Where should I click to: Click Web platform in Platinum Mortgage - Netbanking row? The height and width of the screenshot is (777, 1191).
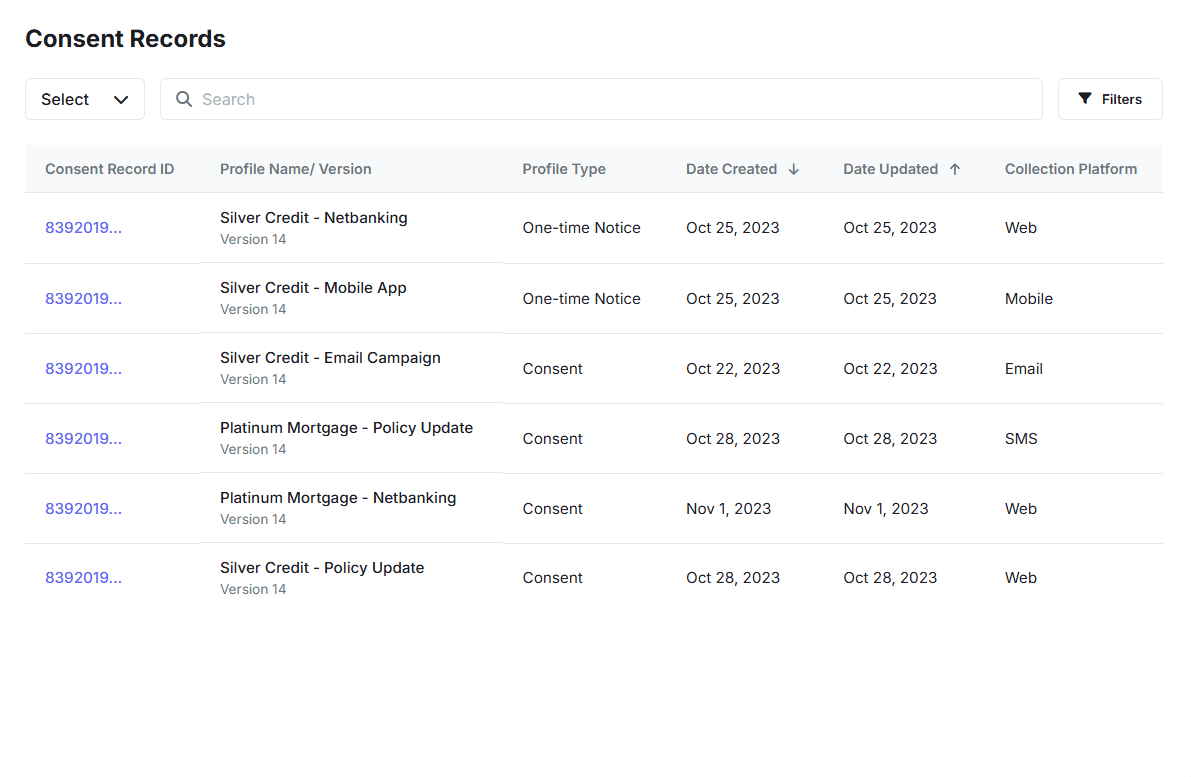point(1020,508)
